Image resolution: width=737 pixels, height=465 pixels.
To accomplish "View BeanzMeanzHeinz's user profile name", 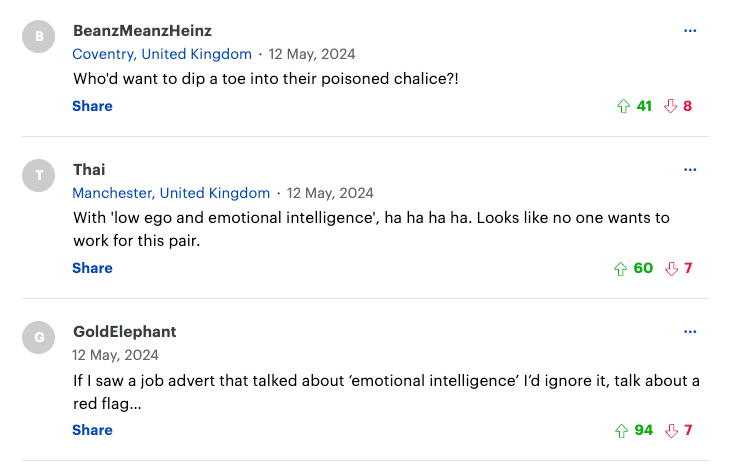I will coord(142,31).
